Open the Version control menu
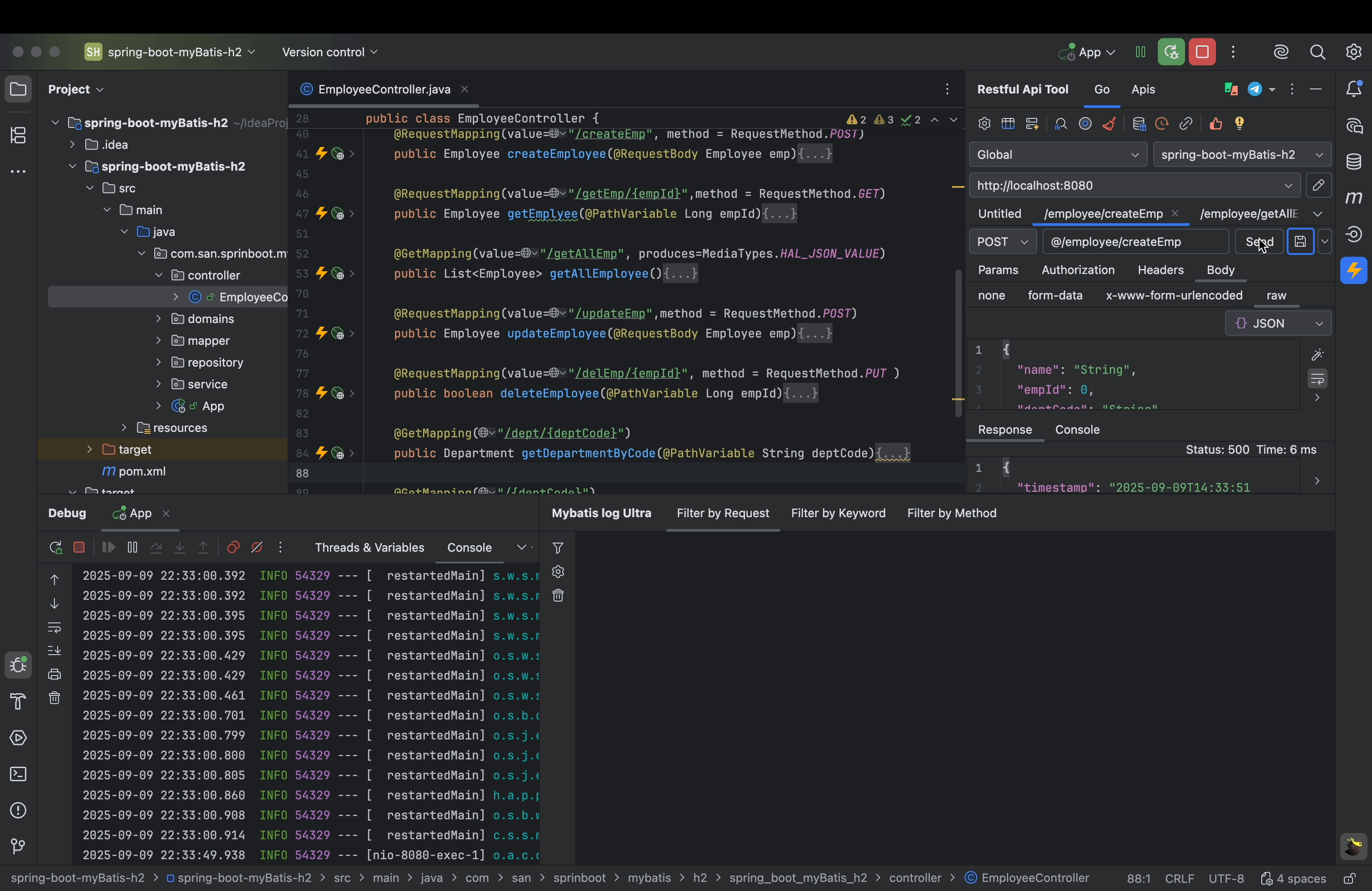The image size is (1372, 891). [330, 53]
